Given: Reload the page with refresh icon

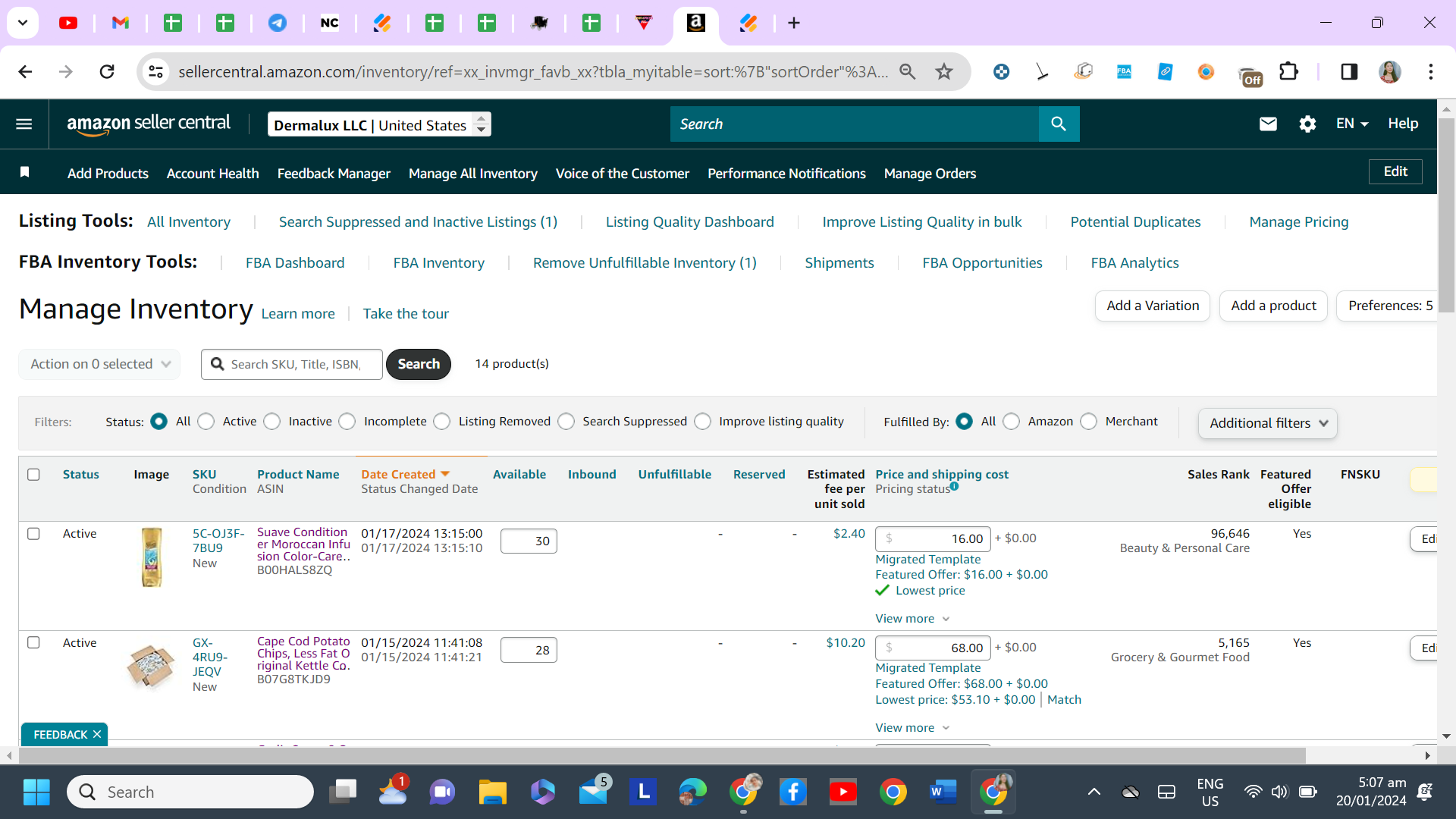Looking at the screenshot, I should point(107,71).
